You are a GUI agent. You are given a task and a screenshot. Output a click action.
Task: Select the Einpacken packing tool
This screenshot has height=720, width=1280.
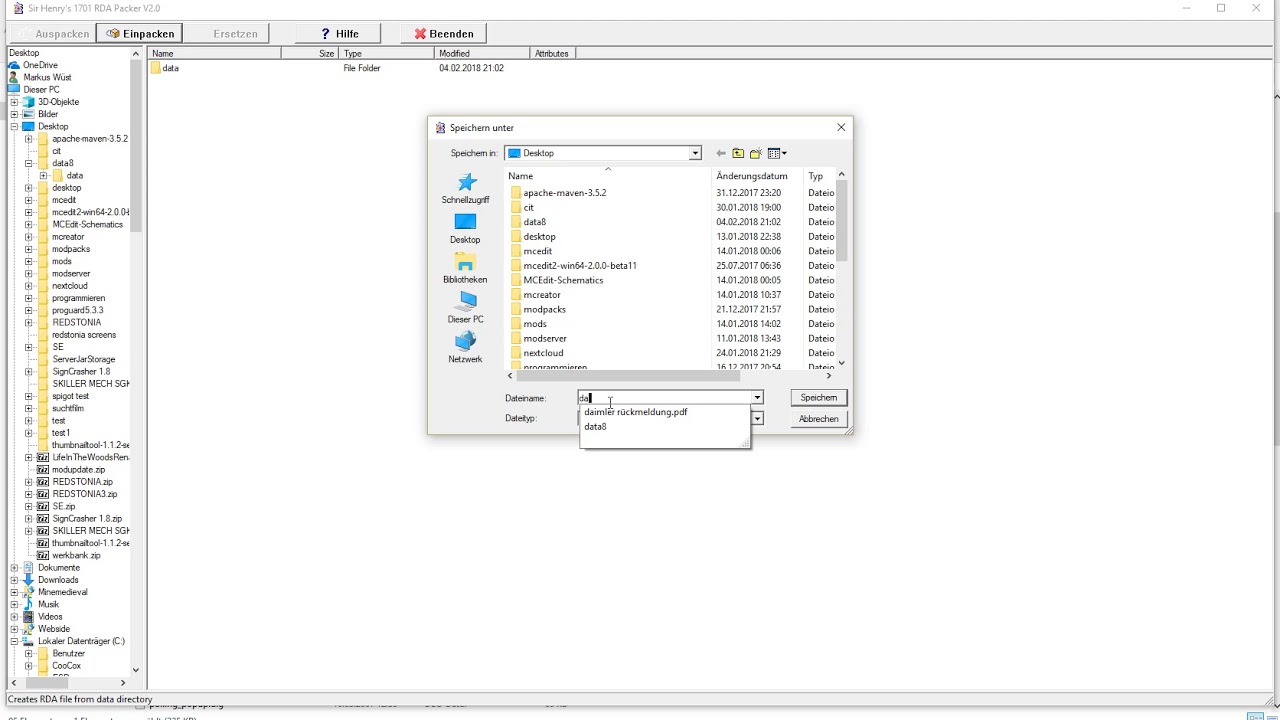point(139,33)
